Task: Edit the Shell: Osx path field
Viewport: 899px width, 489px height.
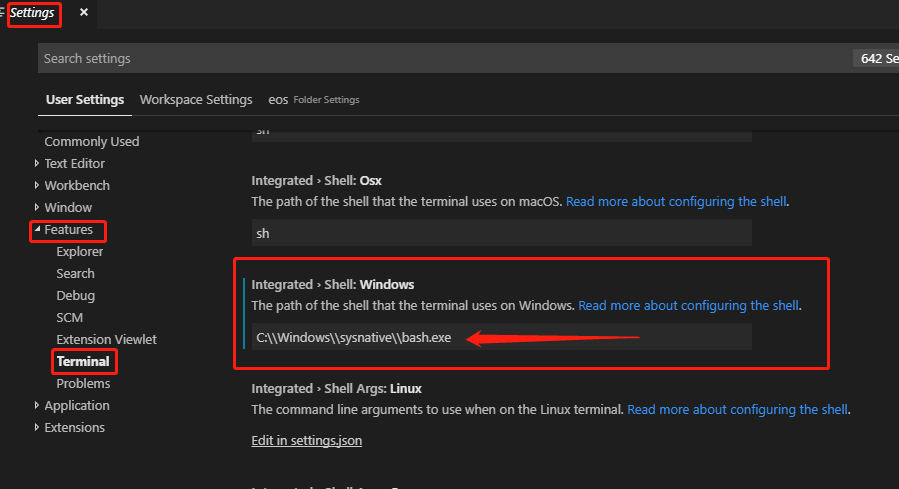Action: click(x=502, y=233)
